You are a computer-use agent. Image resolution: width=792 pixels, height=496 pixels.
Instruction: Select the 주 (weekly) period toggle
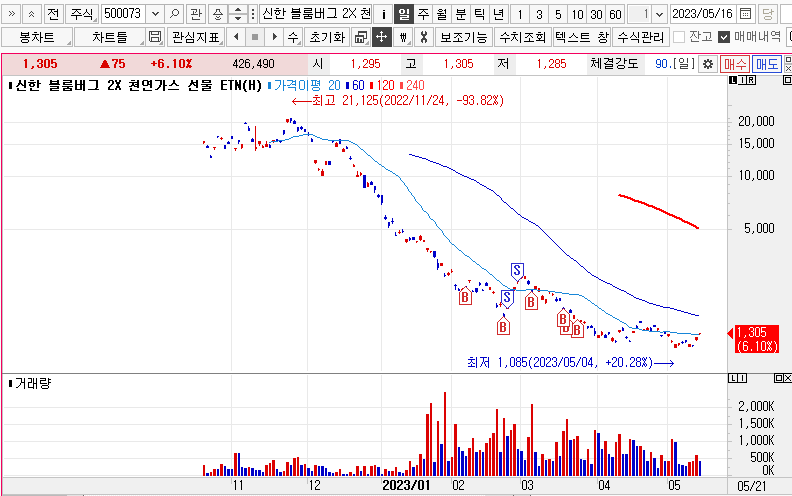pyautogui.click(x=423, y=14)
